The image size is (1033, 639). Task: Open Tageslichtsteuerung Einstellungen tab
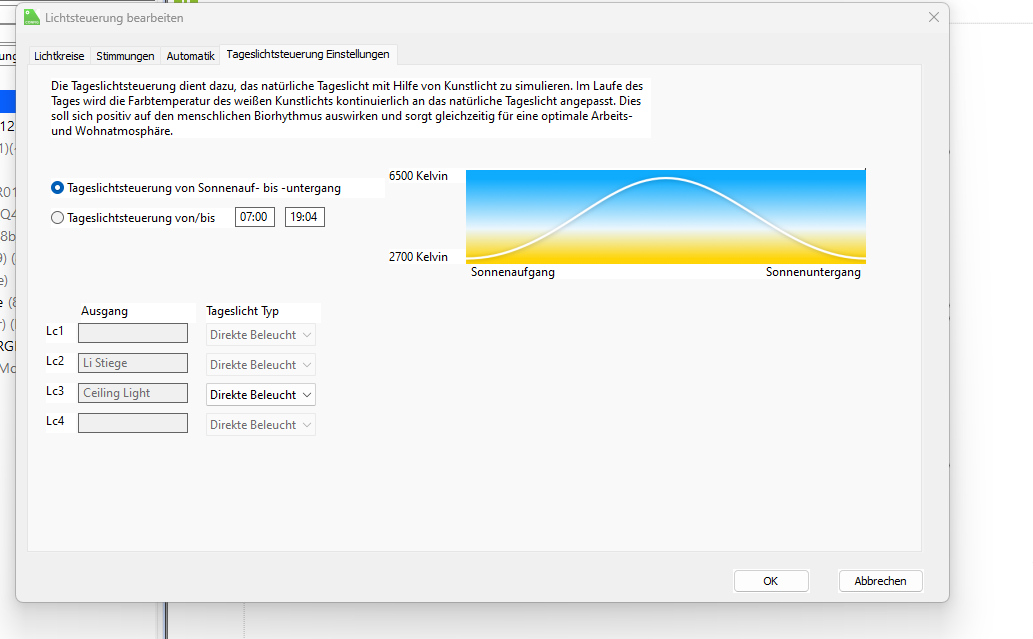(308, 54)
